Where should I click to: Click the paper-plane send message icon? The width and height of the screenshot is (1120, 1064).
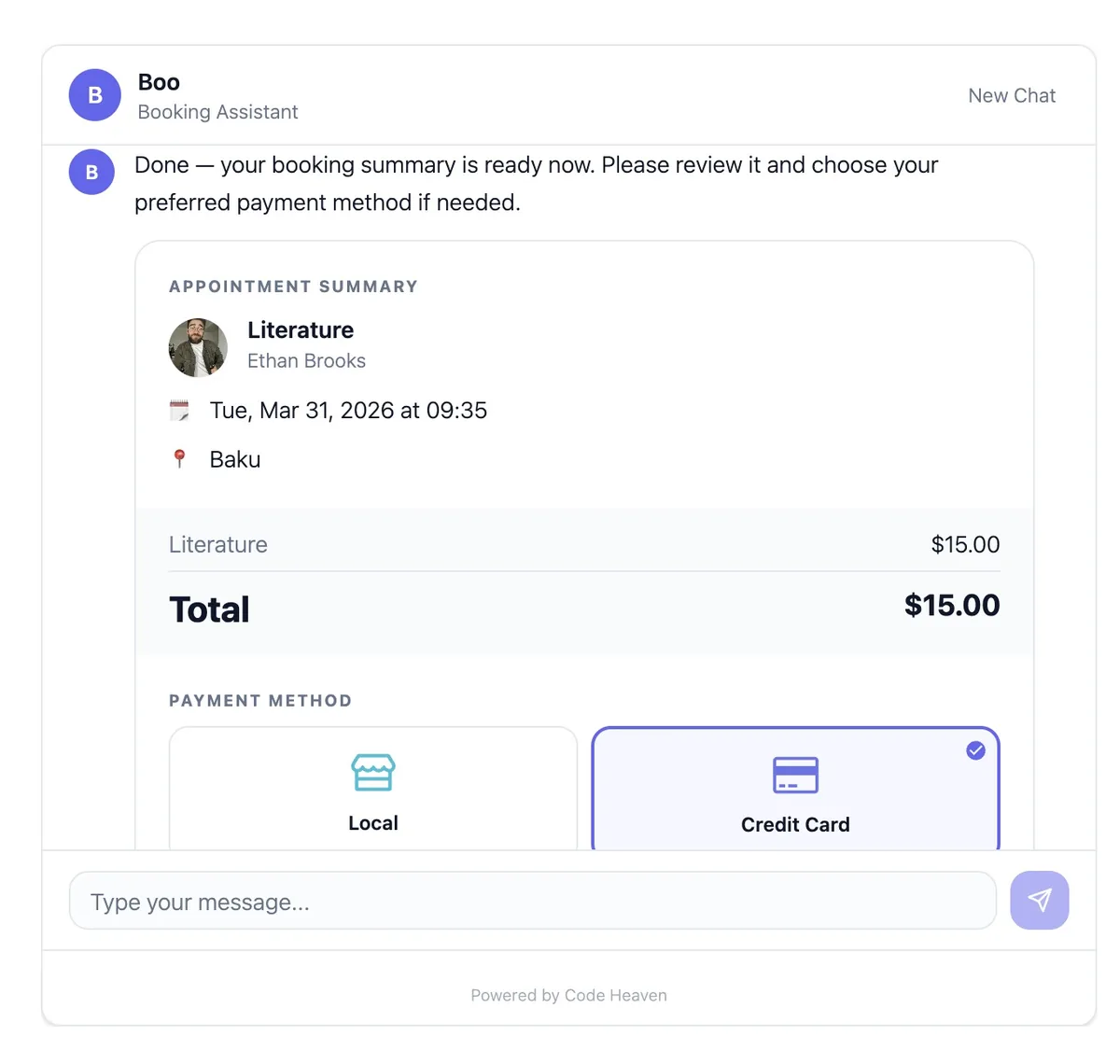point(1039,900)
